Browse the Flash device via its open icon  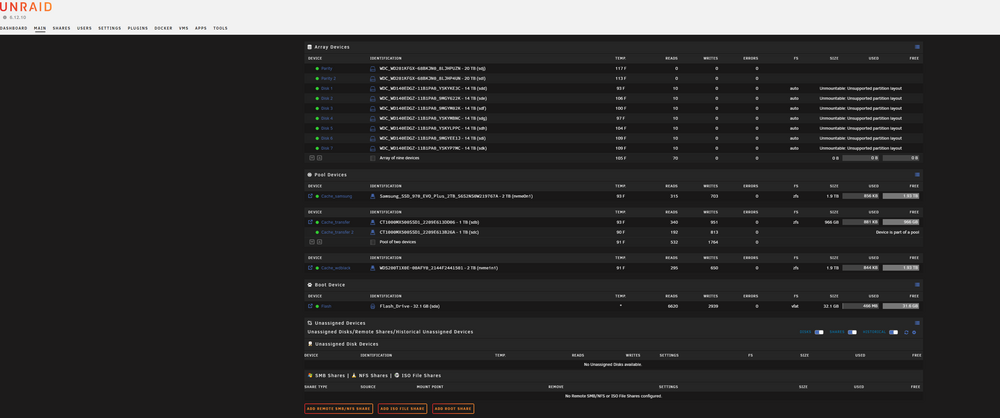[310, 306]
